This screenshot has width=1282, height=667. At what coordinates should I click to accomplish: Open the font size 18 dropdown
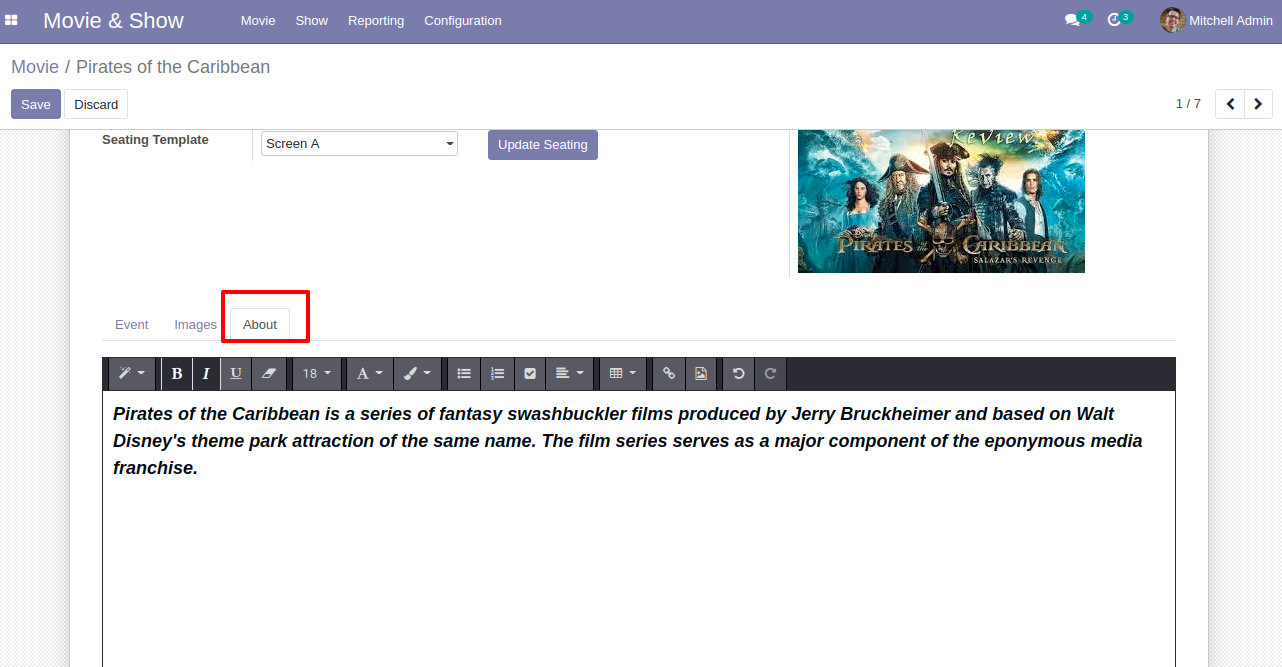(x=316, y=373)
